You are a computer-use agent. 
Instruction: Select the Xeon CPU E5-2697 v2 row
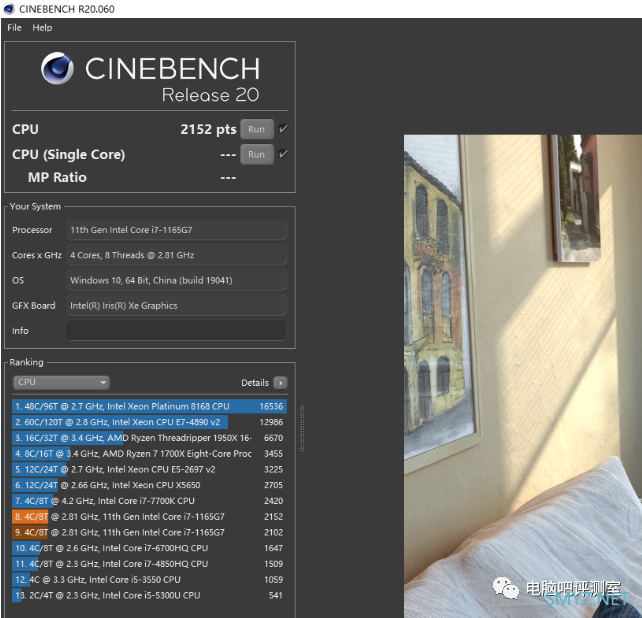[149, 469]
